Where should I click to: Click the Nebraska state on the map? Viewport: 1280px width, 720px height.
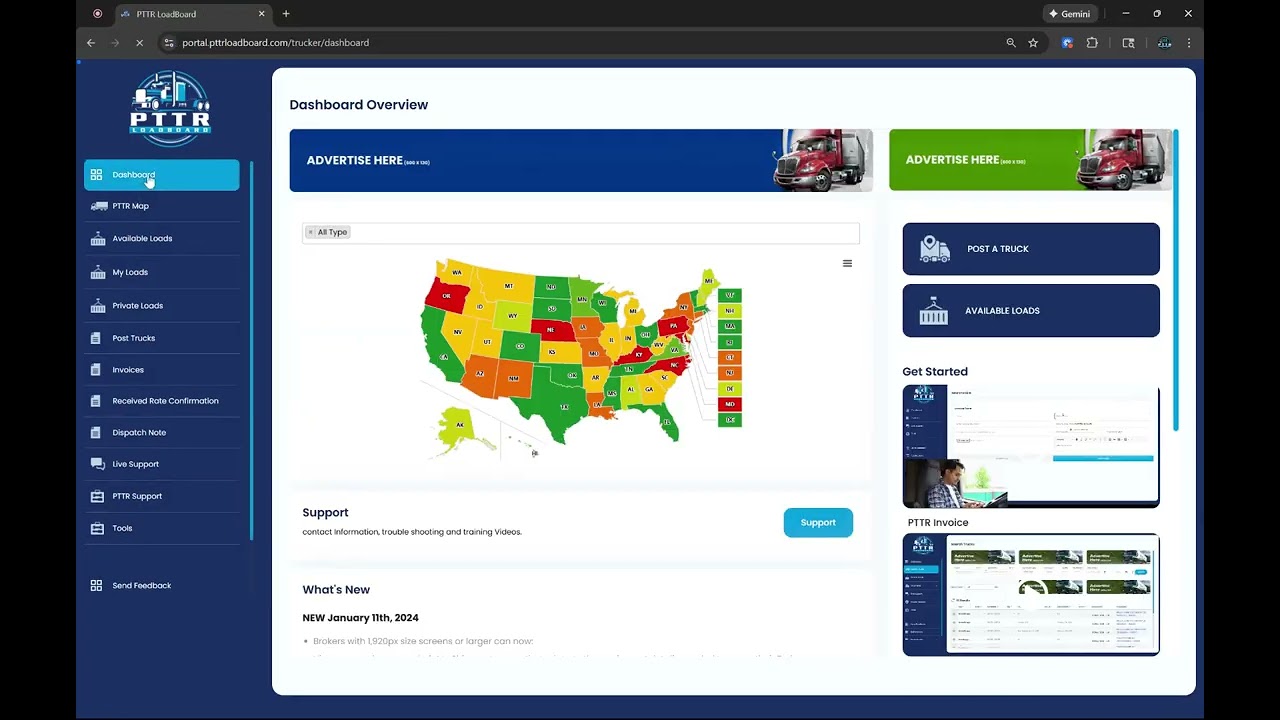pyautogui.click(x=552, y=329)
